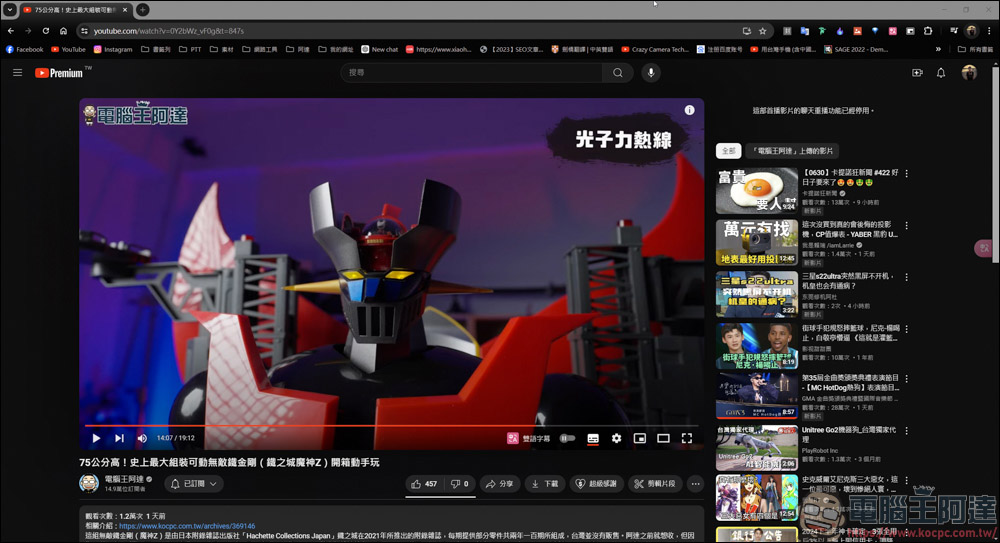Switch to miniplayer mode
The height and width of the screenshot is (543, 1000).
pyautogui.click(x=640, y=438)
